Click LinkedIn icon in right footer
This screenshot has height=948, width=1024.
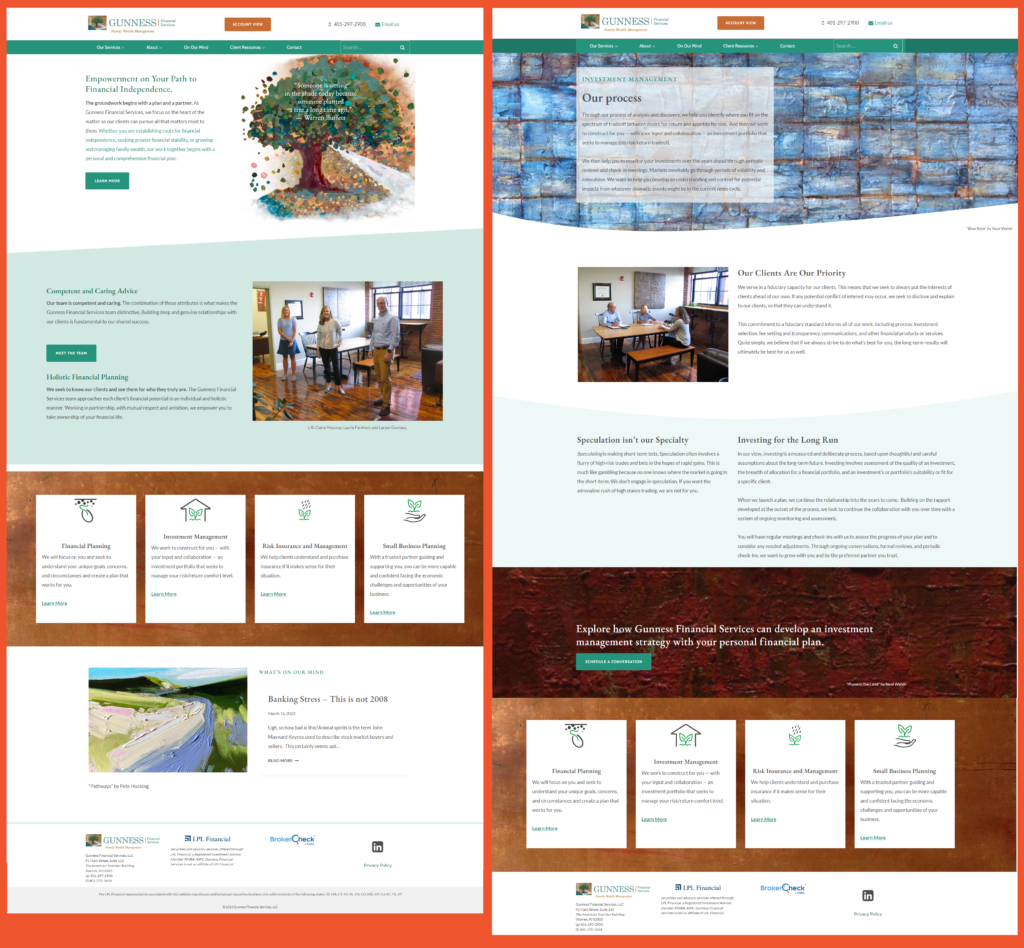point(868,896)
